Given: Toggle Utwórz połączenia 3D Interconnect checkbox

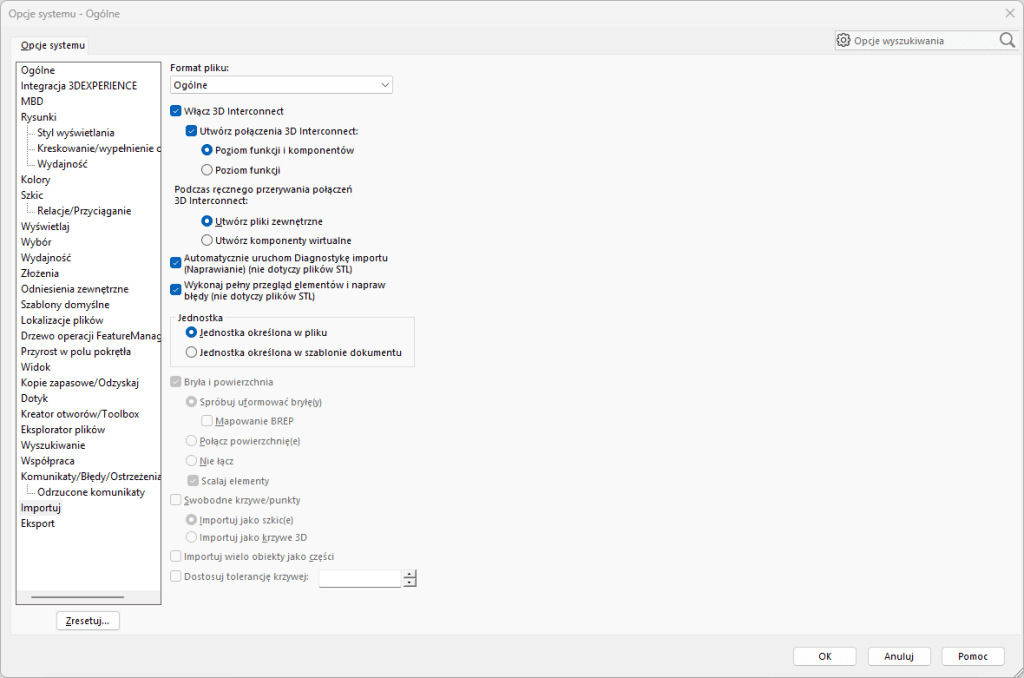Looking at the screenshot, I should point(192,131).
